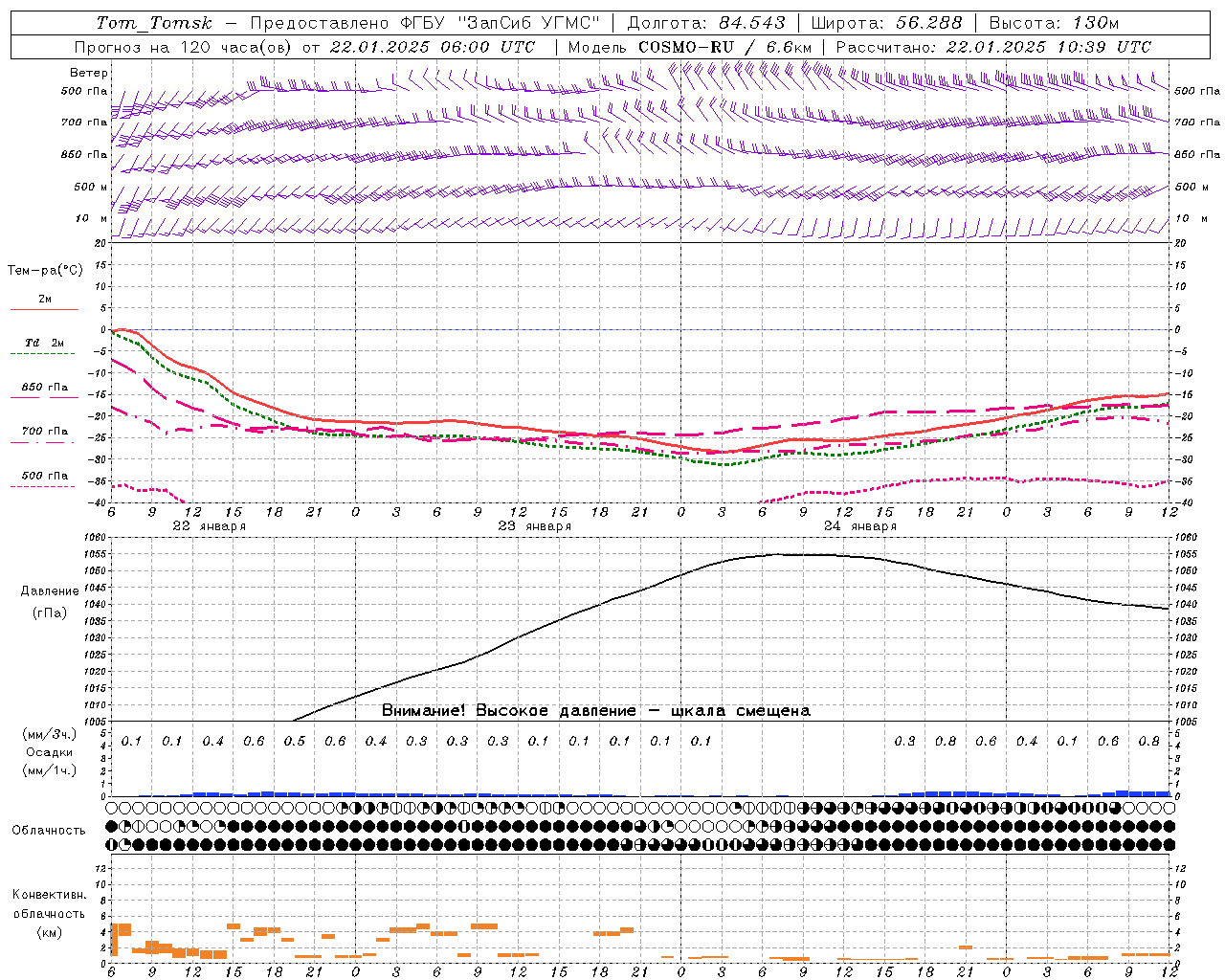The height and width of the screenshot is (980, 1225).
Task: Click the Тем-ра(°C) axis title
Action: tap(45, 271)
